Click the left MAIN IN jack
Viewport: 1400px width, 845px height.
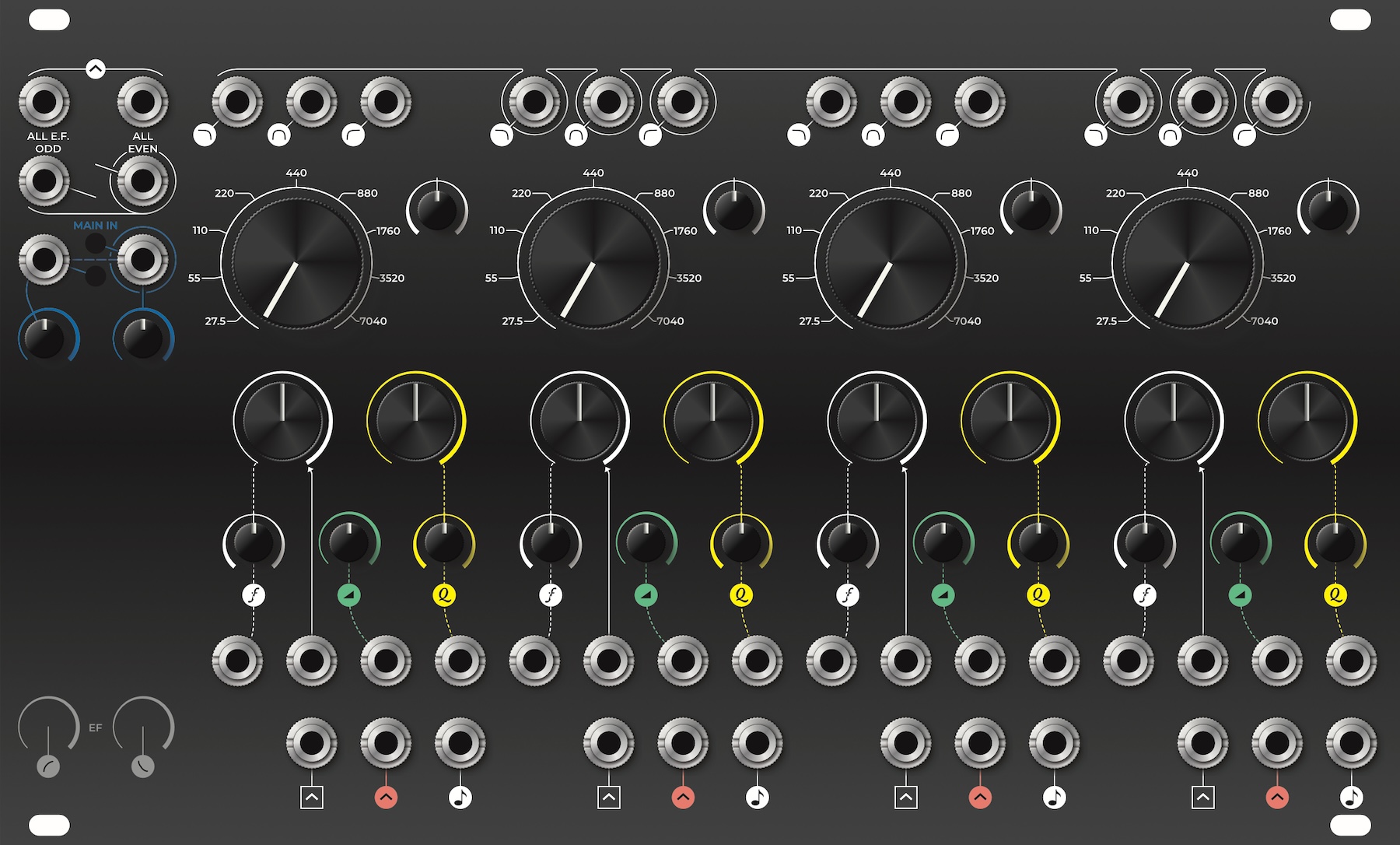[x=44, y=259]
